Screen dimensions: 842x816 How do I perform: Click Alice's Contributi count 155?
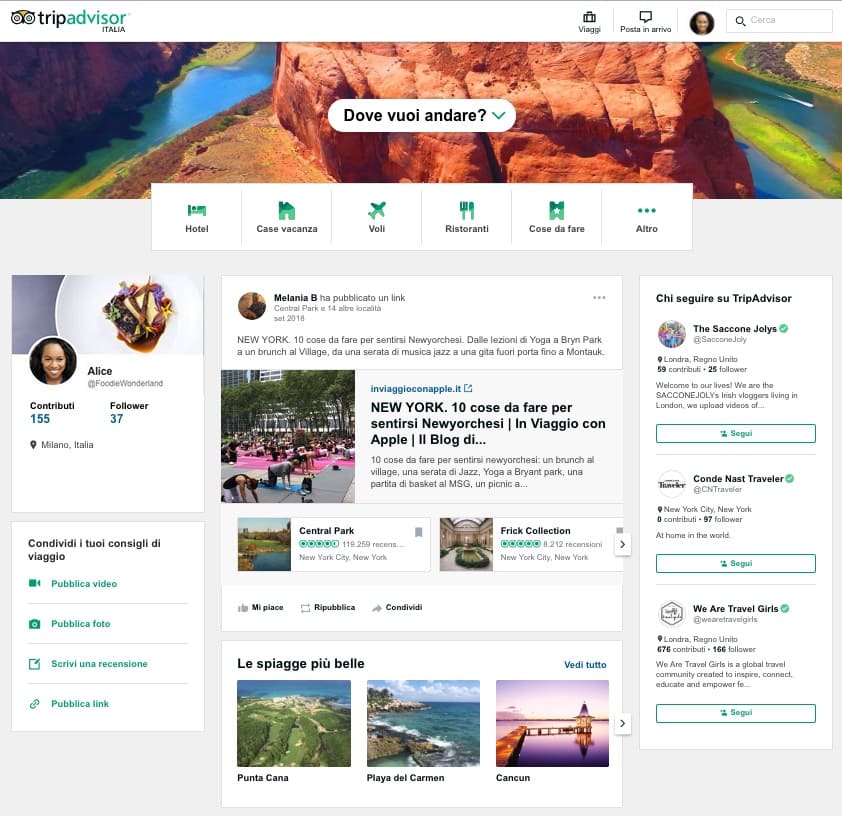coord(40,419)
